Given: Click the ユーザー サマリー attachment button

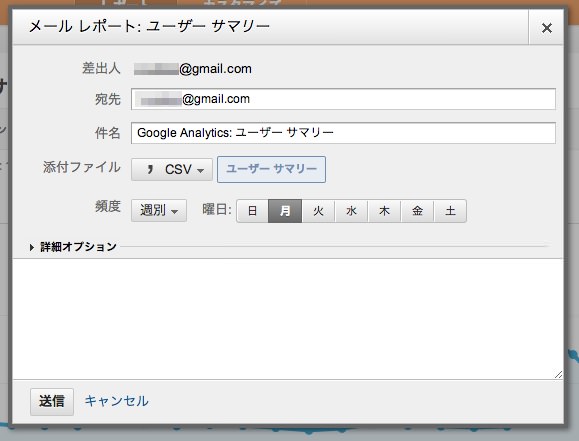Looking at the screenshot, I should (271, 169).
